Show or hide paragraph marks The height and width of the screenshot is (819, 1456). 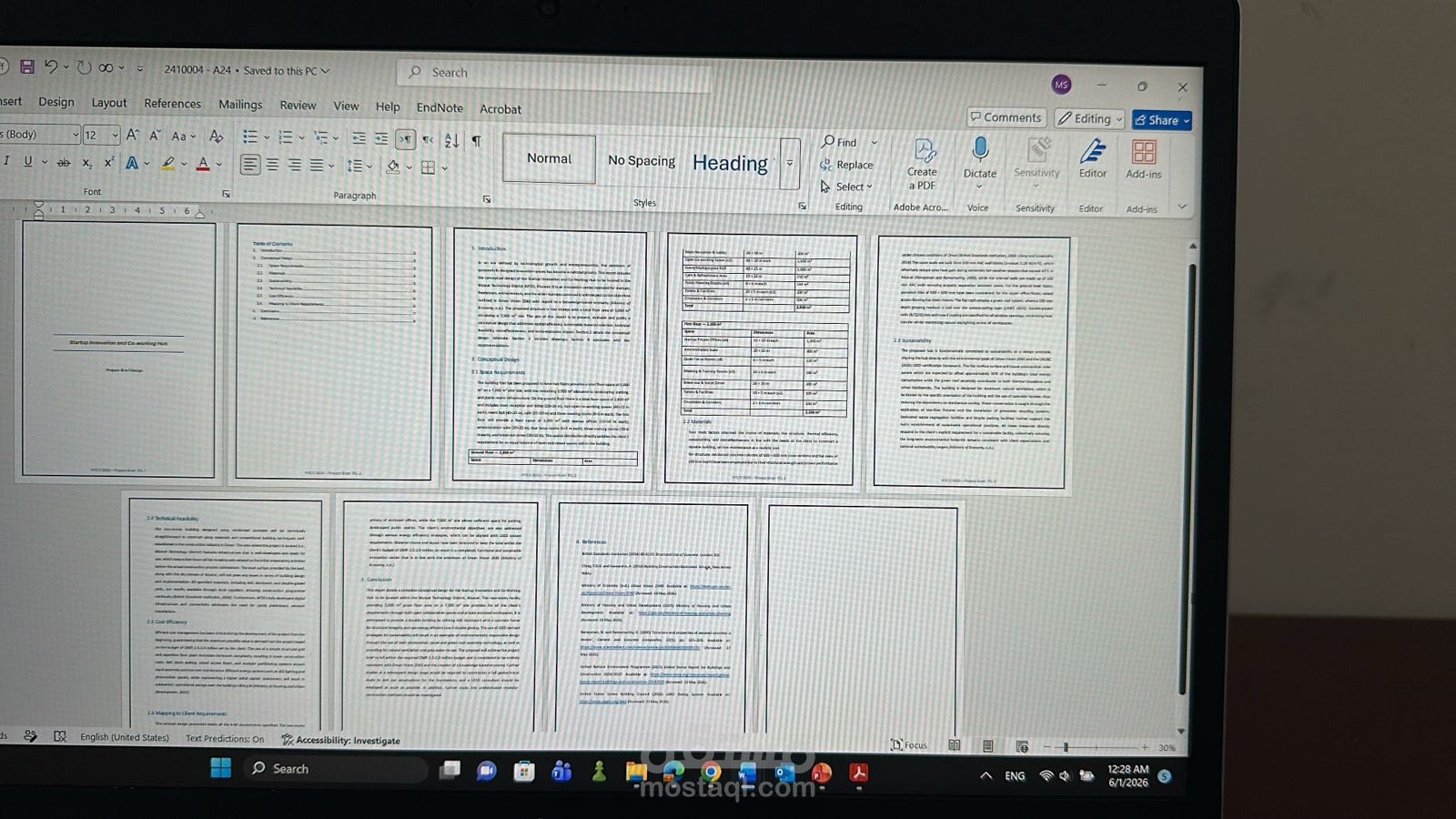click(x=476, y=140)
